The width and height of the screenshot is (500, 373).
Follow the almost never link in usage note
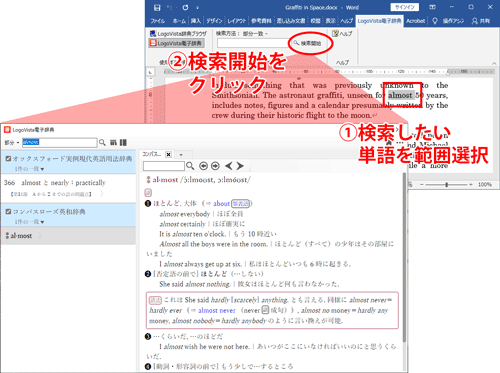tap(217, 310)
